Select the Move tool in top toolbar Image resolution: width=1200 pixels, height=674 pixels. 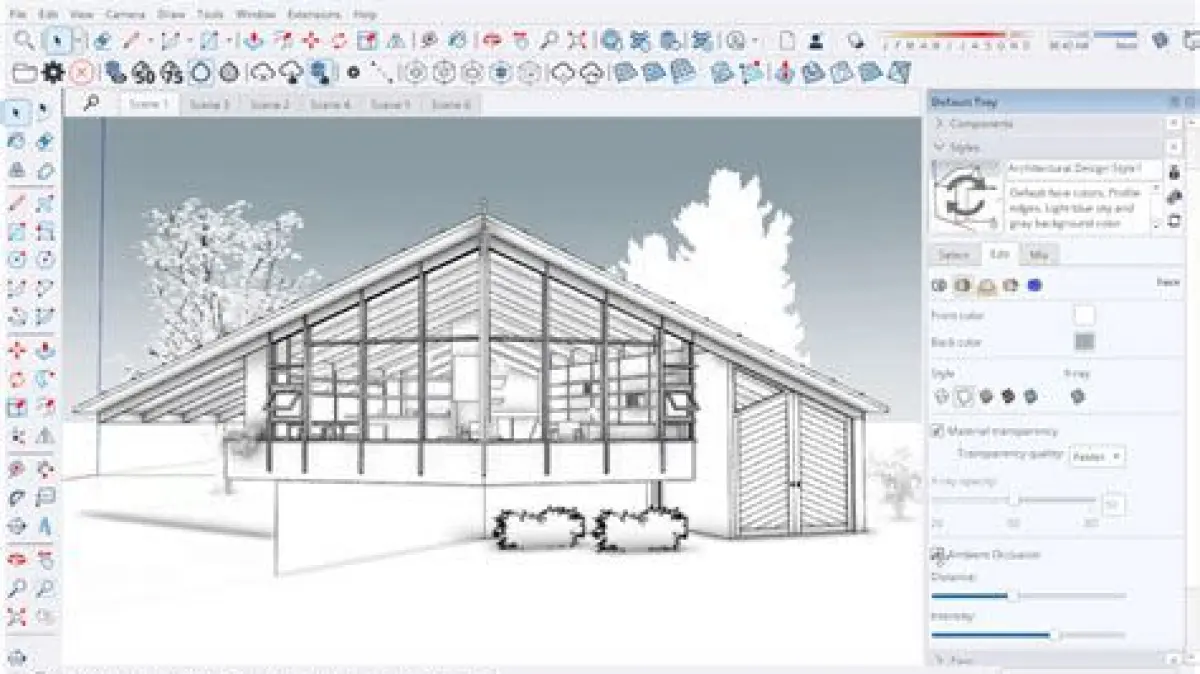(x=312, y=41)
